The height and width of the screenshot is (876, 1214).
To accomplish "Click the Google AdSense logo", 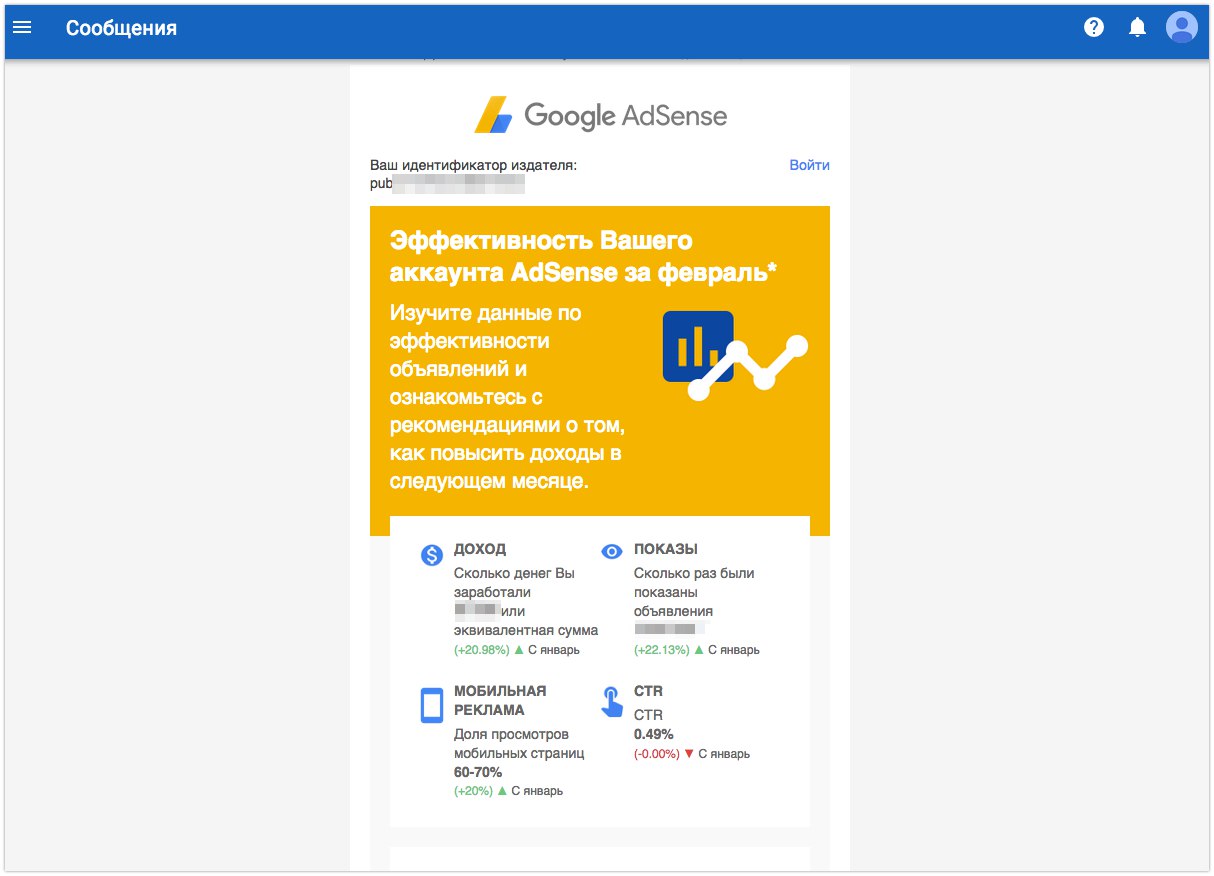I will coord(600,115).
